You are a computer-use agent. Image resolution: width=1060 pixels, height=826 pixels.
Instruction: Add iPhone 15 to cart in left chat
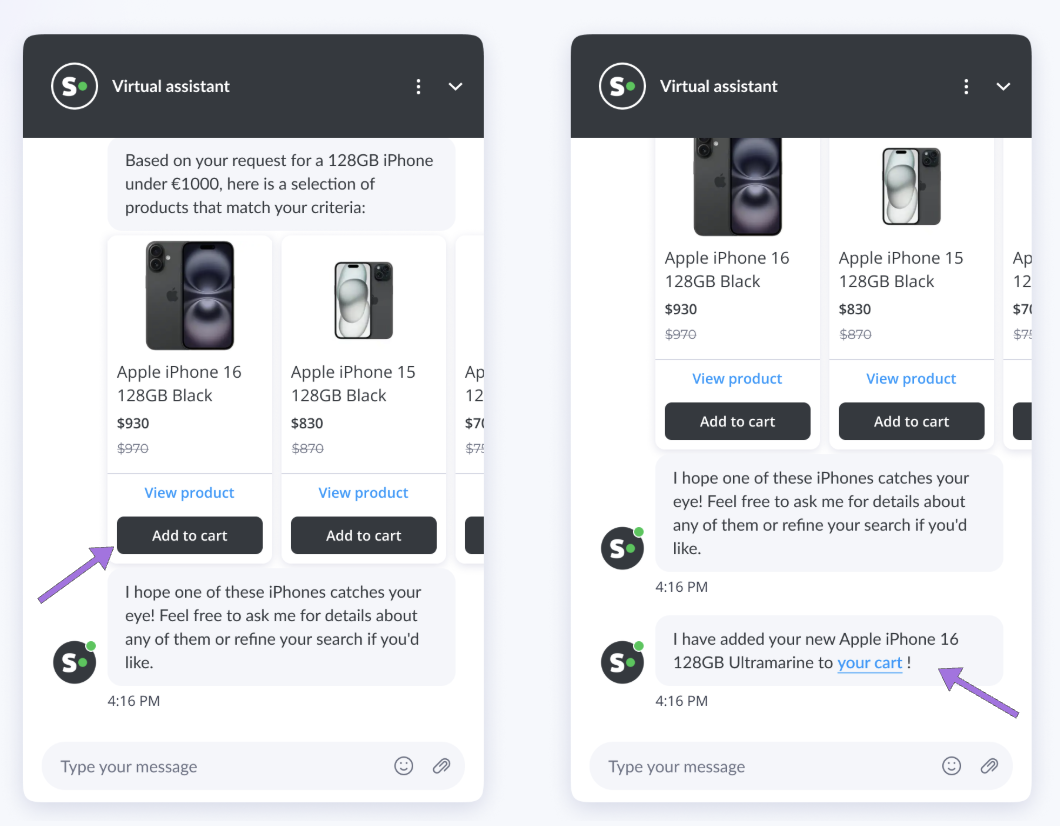point(364,535)
